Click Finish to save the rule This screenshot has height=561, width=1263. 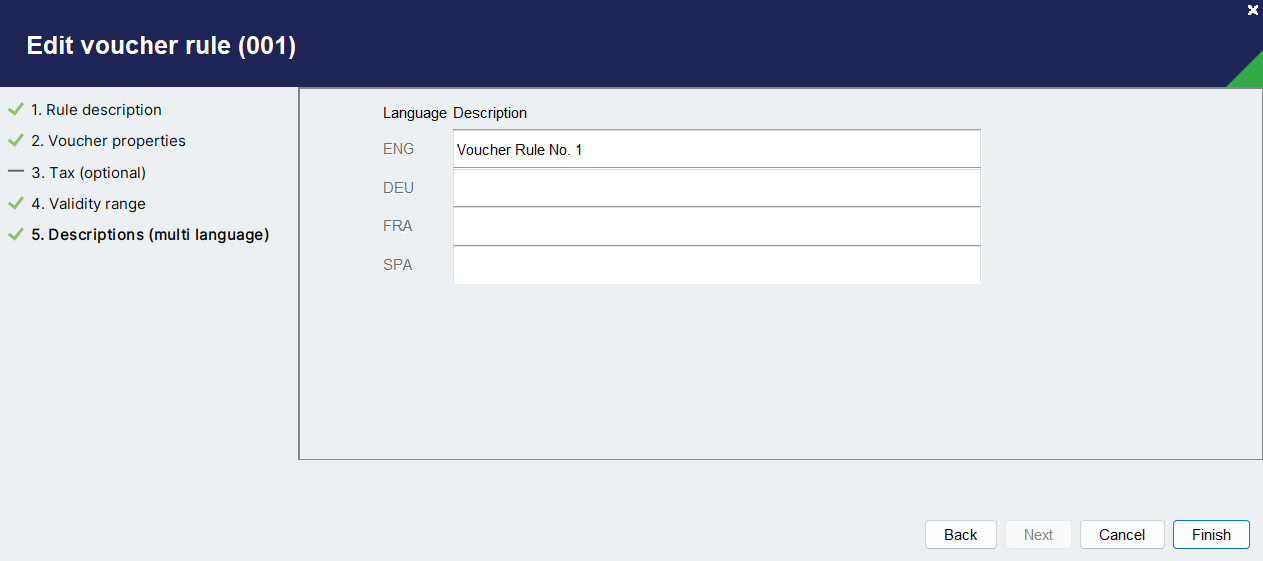point(1211,535)
